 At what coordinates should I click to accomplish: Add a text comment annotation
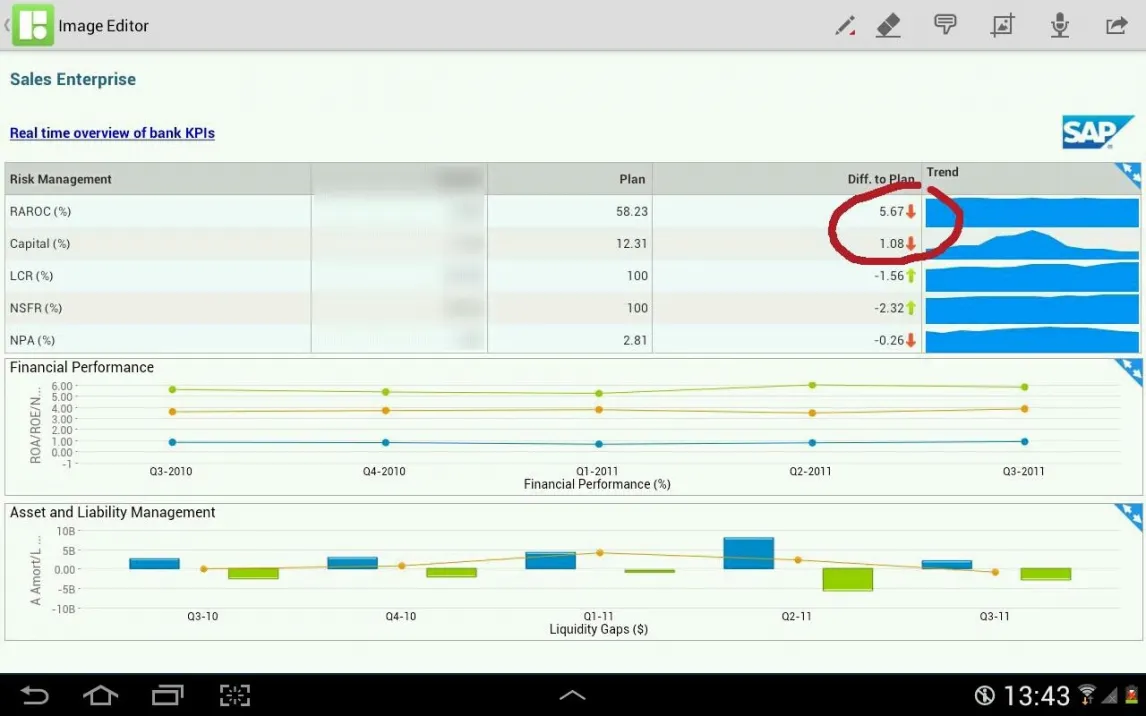tap(945, 26)
